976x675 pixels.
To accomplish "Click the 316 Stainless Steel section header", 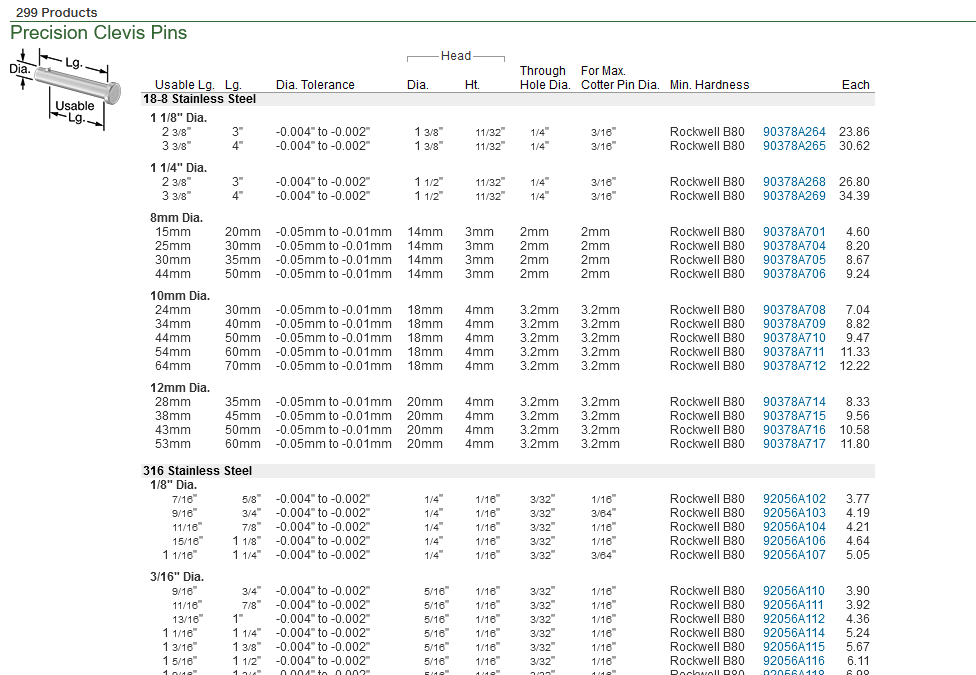I will pos(197,471).
